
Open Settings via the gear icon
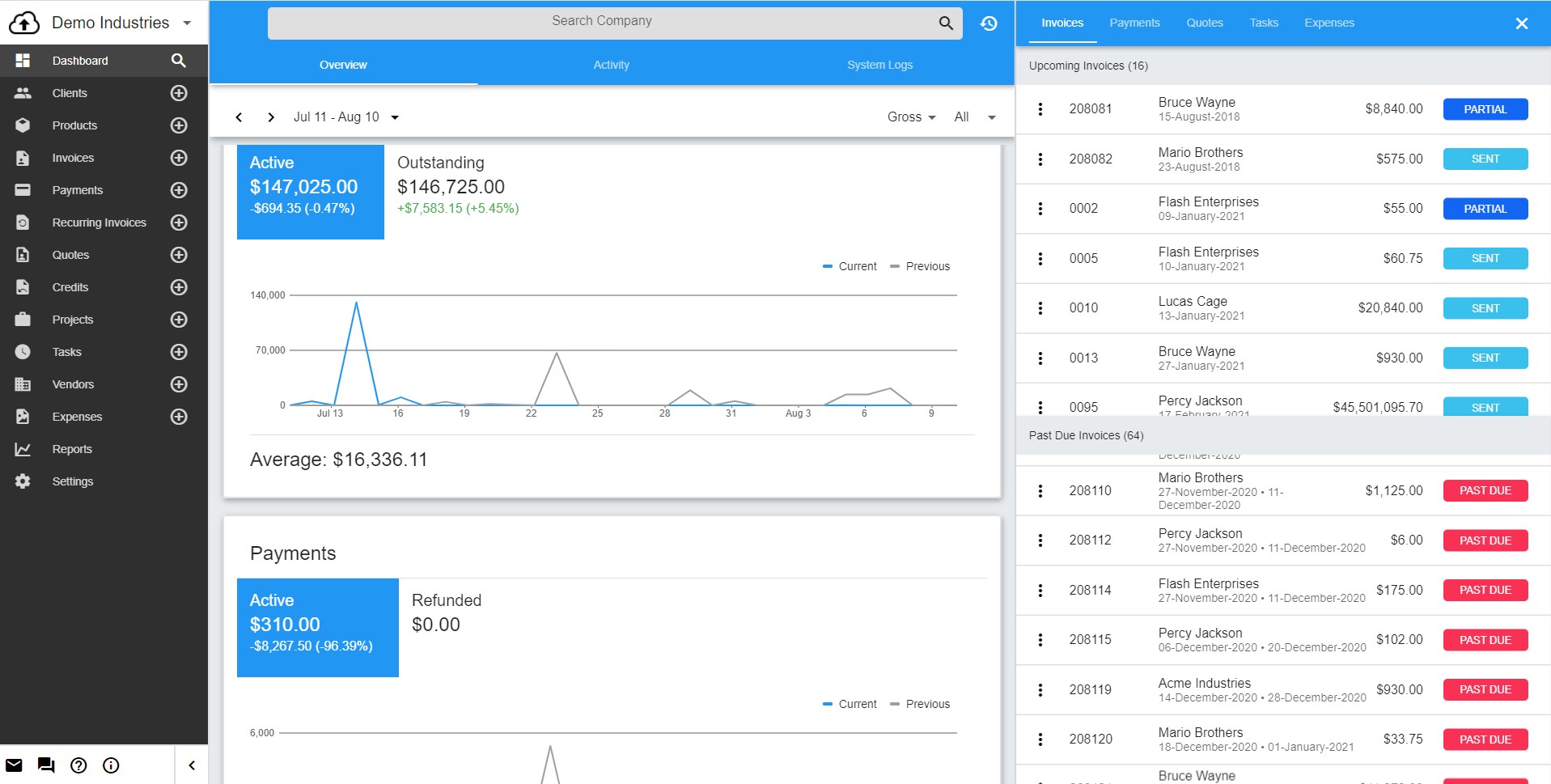tap(23, 481)
